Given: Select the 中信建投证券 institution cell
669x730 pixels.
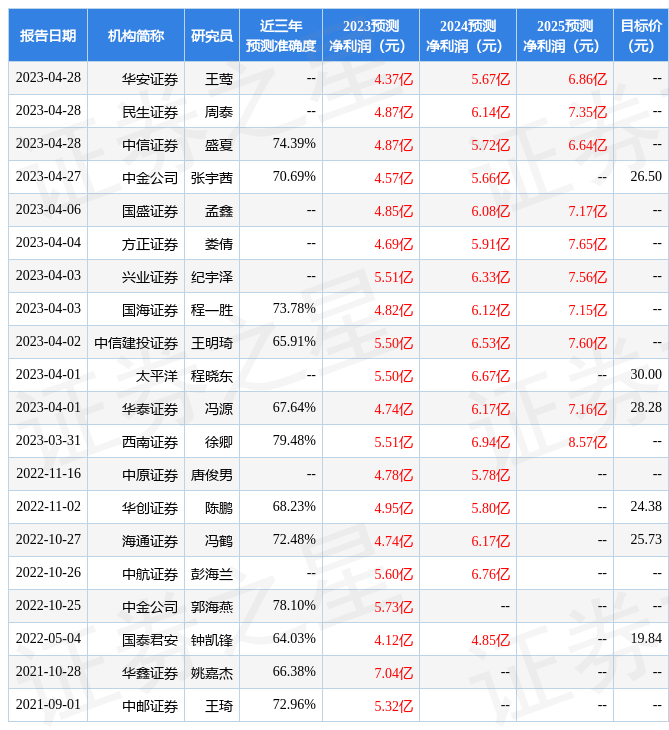Looking at the screenshot, I should point(136,343).
